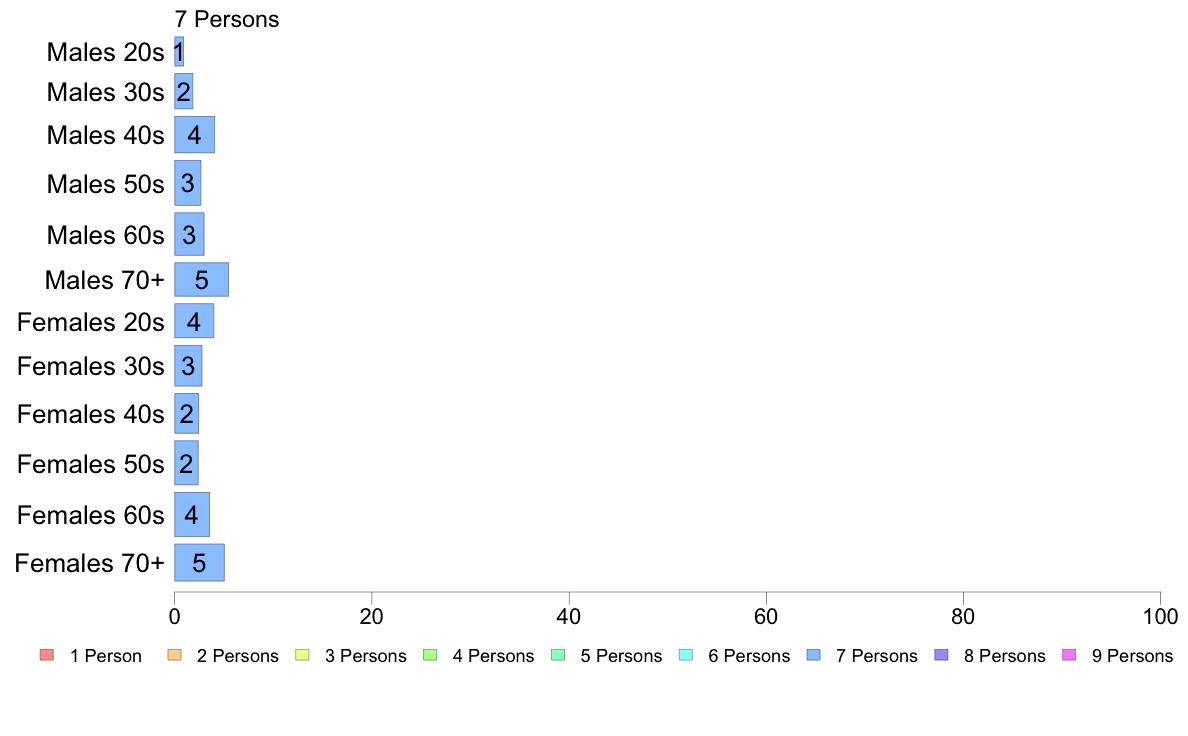The height and width of the screenshot is (736, 1188).
Task: Select the 2 Persons legend swatch
Action: [x=174, y=655]
